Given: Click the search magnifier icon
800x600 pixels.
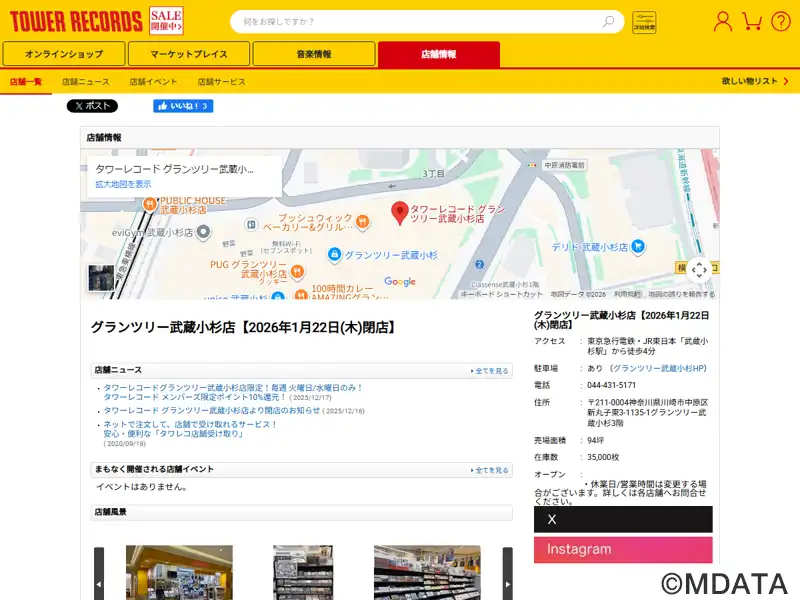Looking at the screenshot, I should point(608,22).
